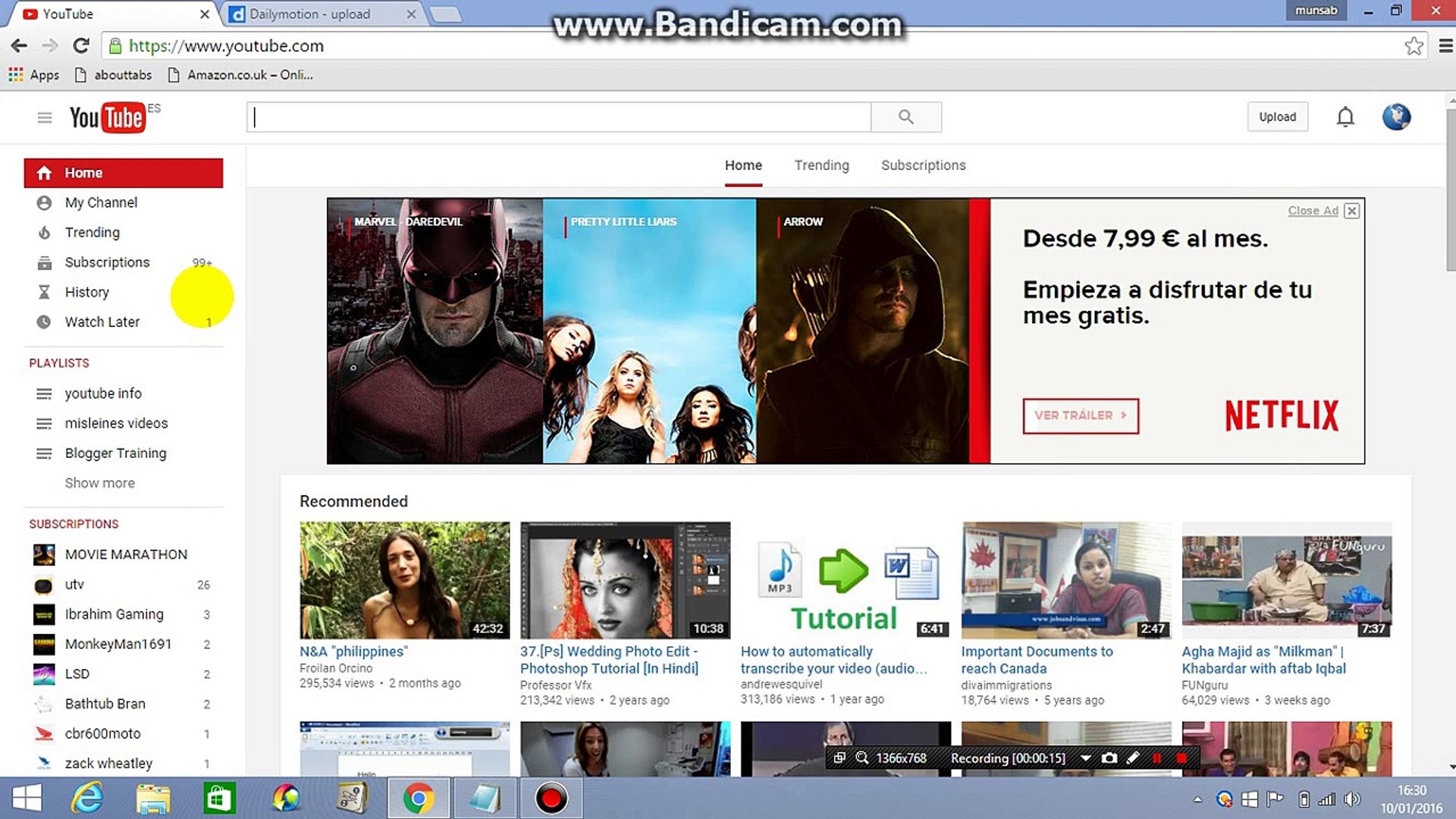The width and height of the screenshot is (1456, 819).
Task: Close the Netflix ad
Action: click(x=1351, y=211)
